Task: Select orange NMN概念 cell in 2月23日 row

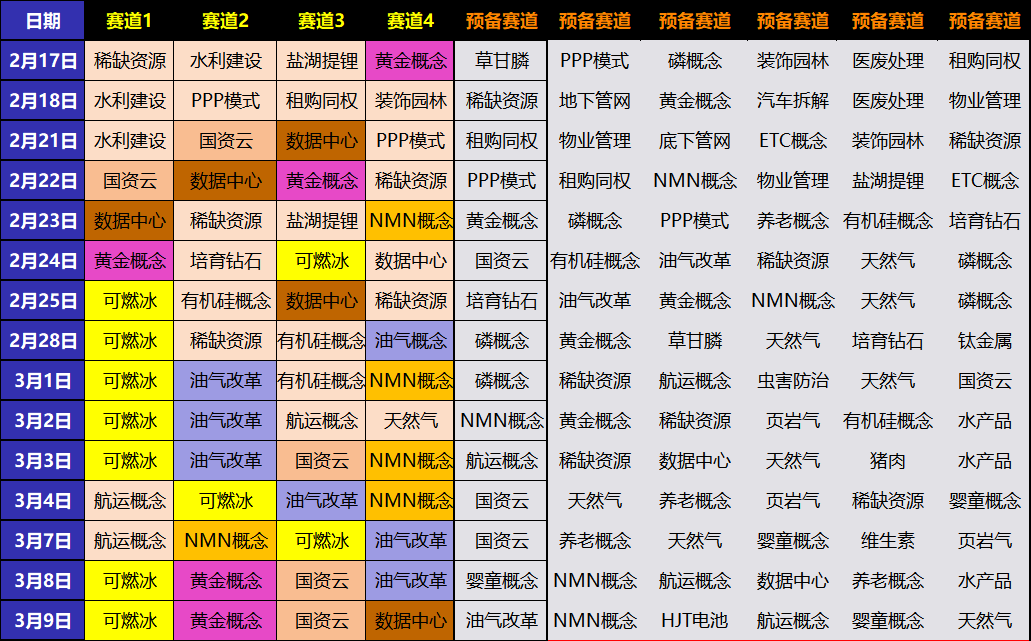Action: click(410, 221)
